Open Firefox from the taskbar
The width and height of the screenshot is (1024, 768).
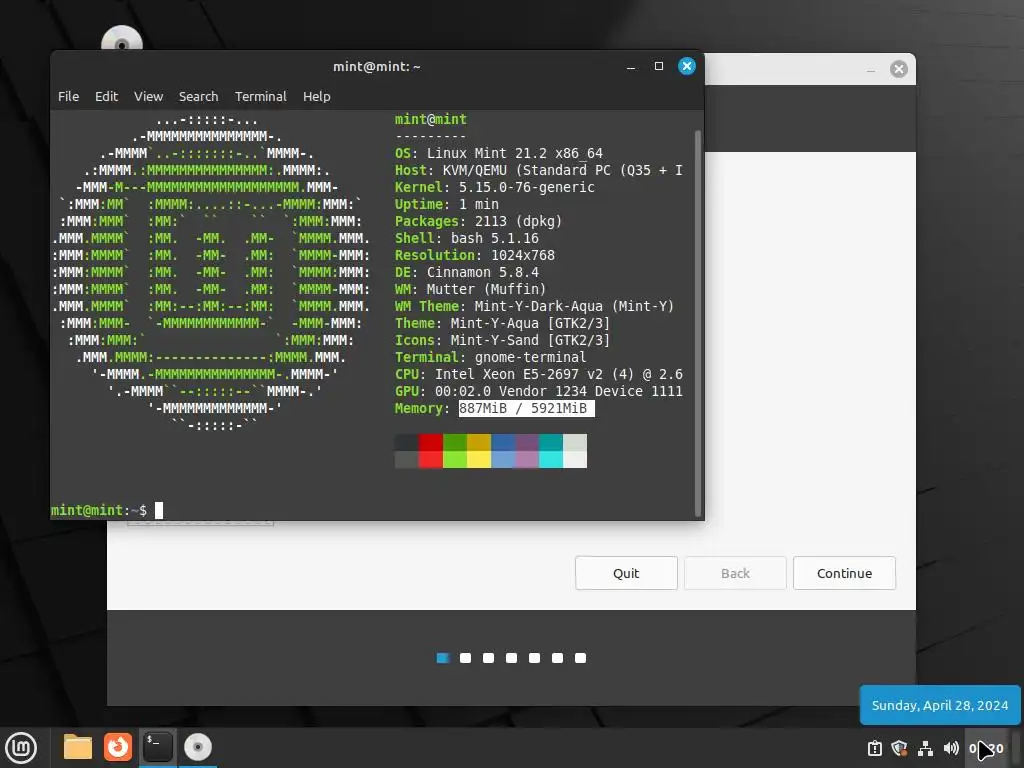point(118,747)
